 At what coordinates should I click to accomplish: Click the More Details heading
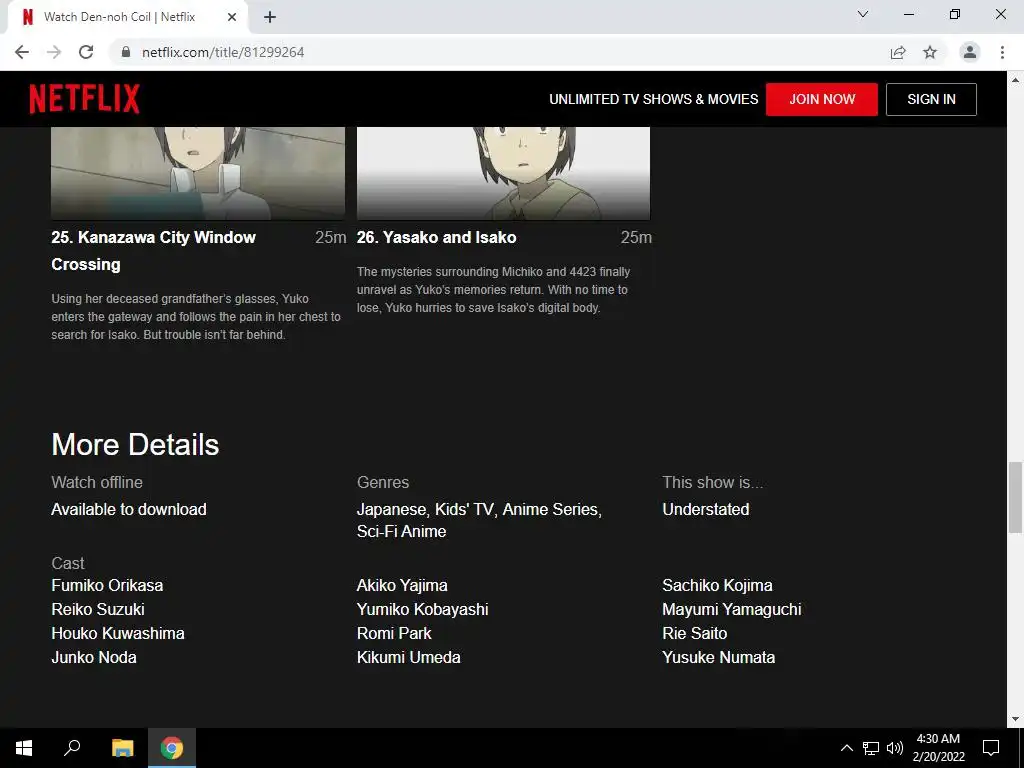click(x=135, y=445)
